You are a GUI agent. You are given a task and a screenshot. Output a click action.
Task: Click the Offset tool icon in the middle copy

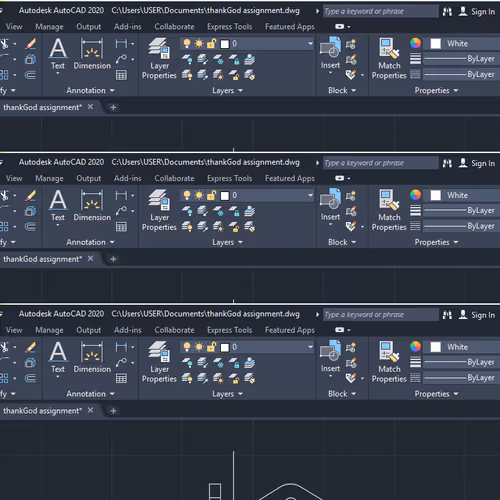click(x=30, y=227)
